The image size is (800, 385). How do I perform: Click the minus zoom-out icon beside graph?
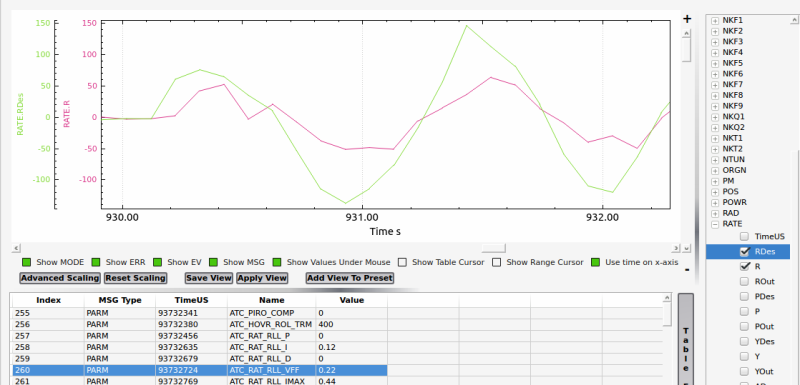[x=687, y=269]
